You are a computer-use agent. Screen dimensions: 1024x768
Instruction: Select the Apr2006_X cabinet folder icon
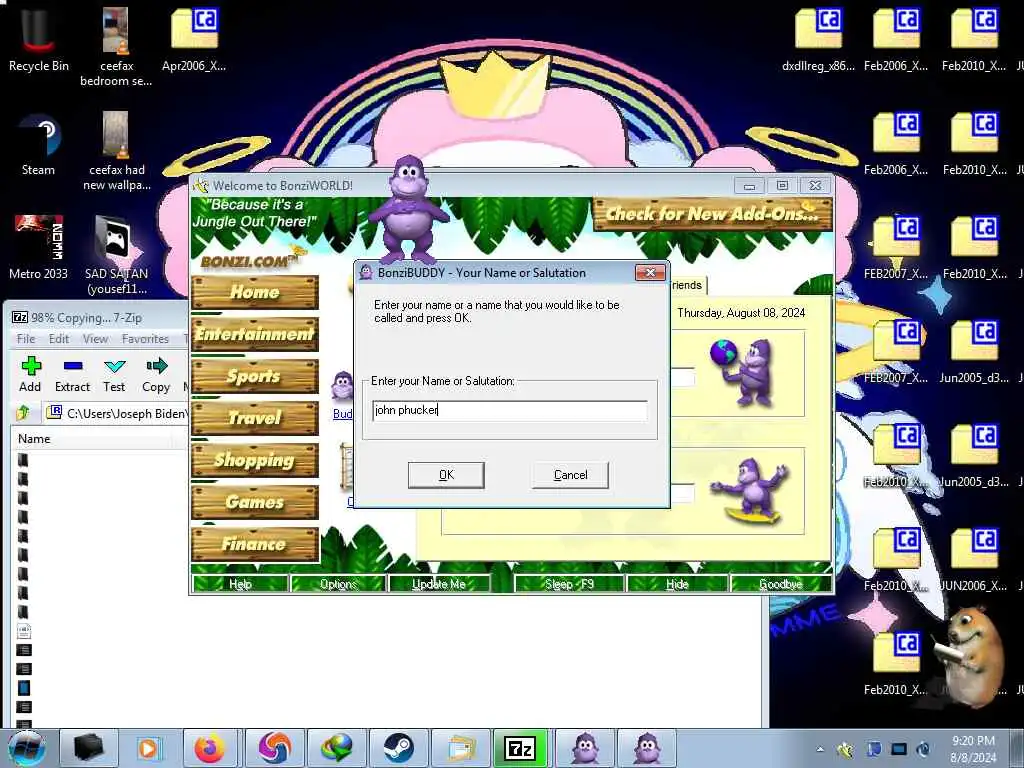[x=194, y=39]
